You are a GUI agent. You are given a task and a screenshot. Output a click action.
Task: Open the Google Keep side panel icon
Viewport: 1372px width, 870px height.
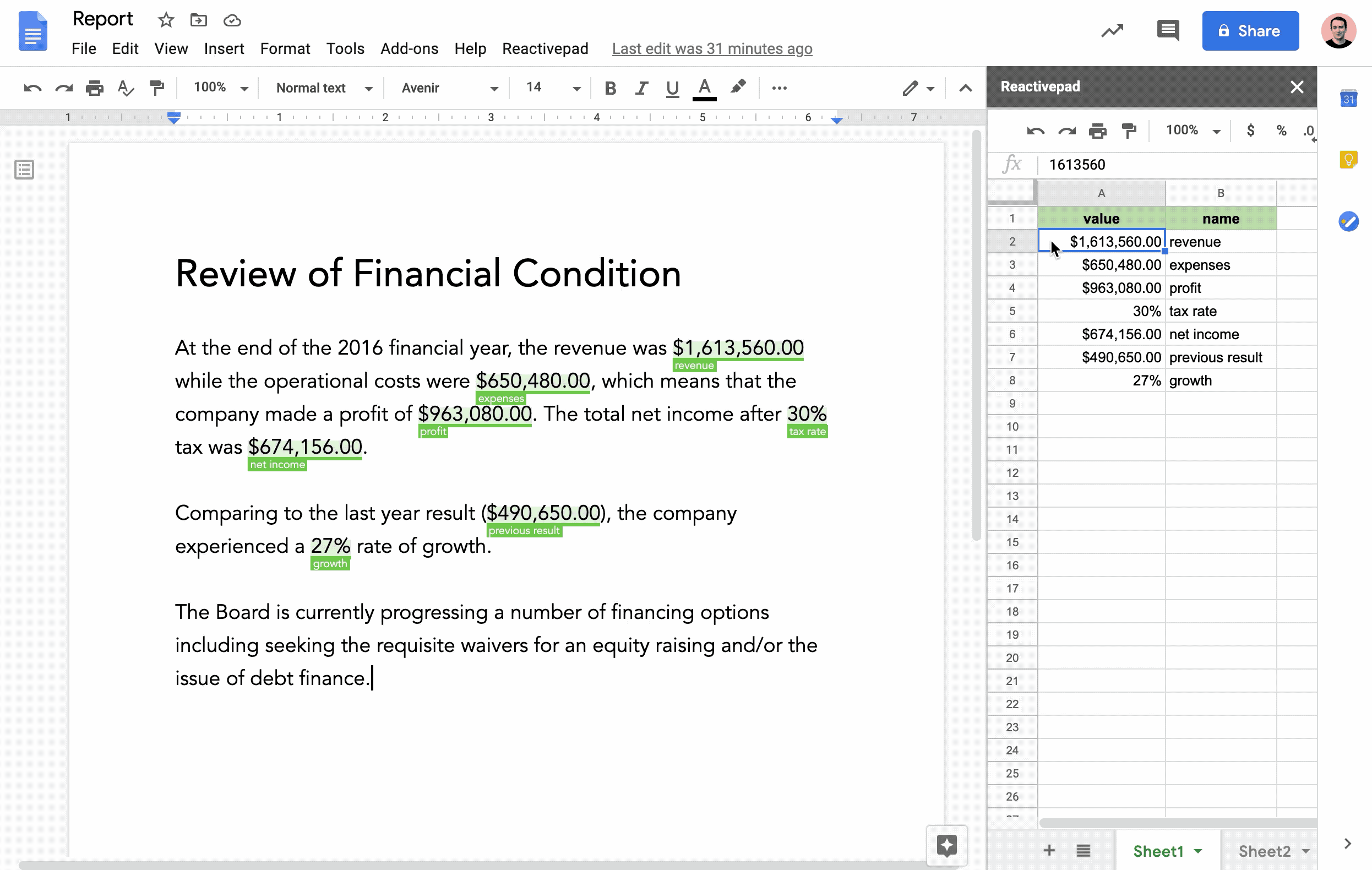1348,160
